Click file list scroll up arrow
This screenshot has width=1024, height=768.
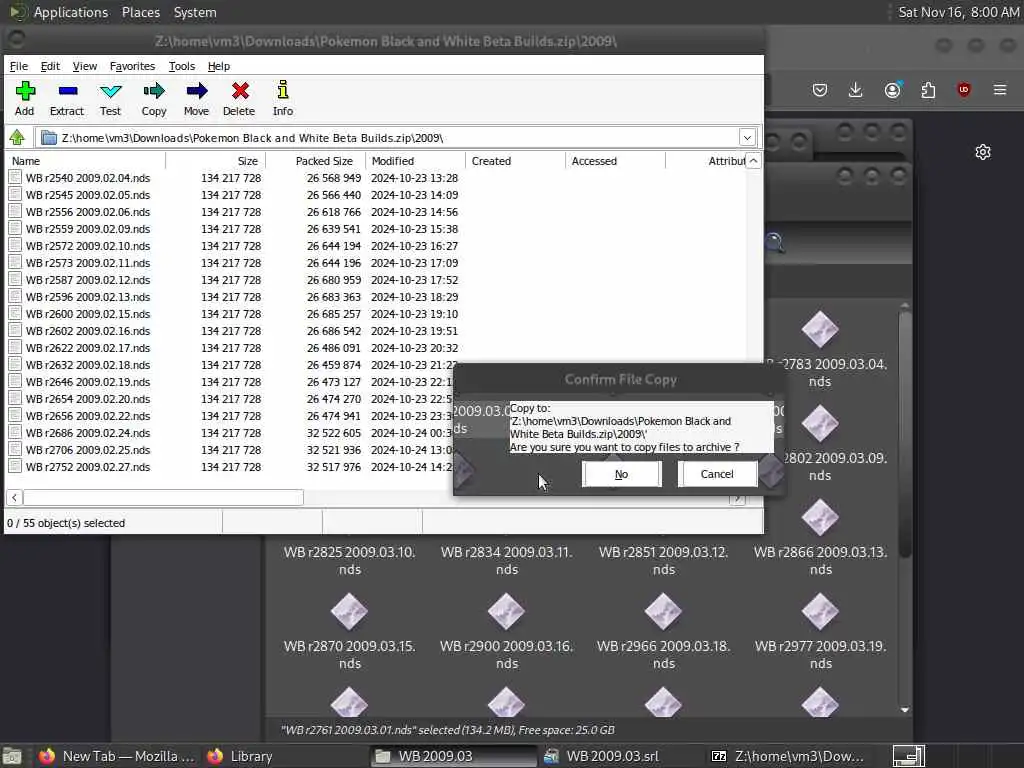[x=754, y=161]
